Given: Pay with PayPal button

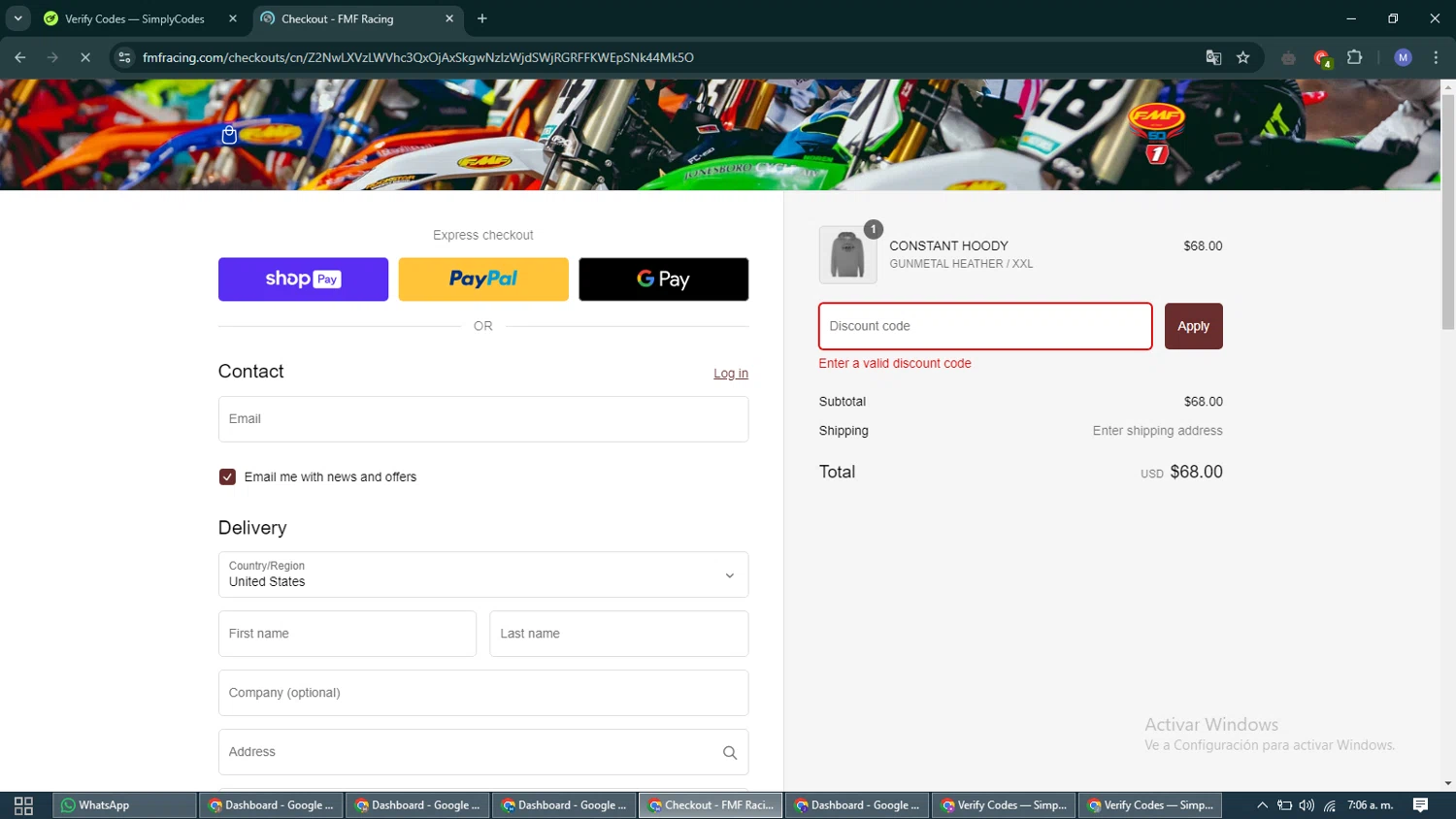Looking at the screenshot, I should point(483,279).
